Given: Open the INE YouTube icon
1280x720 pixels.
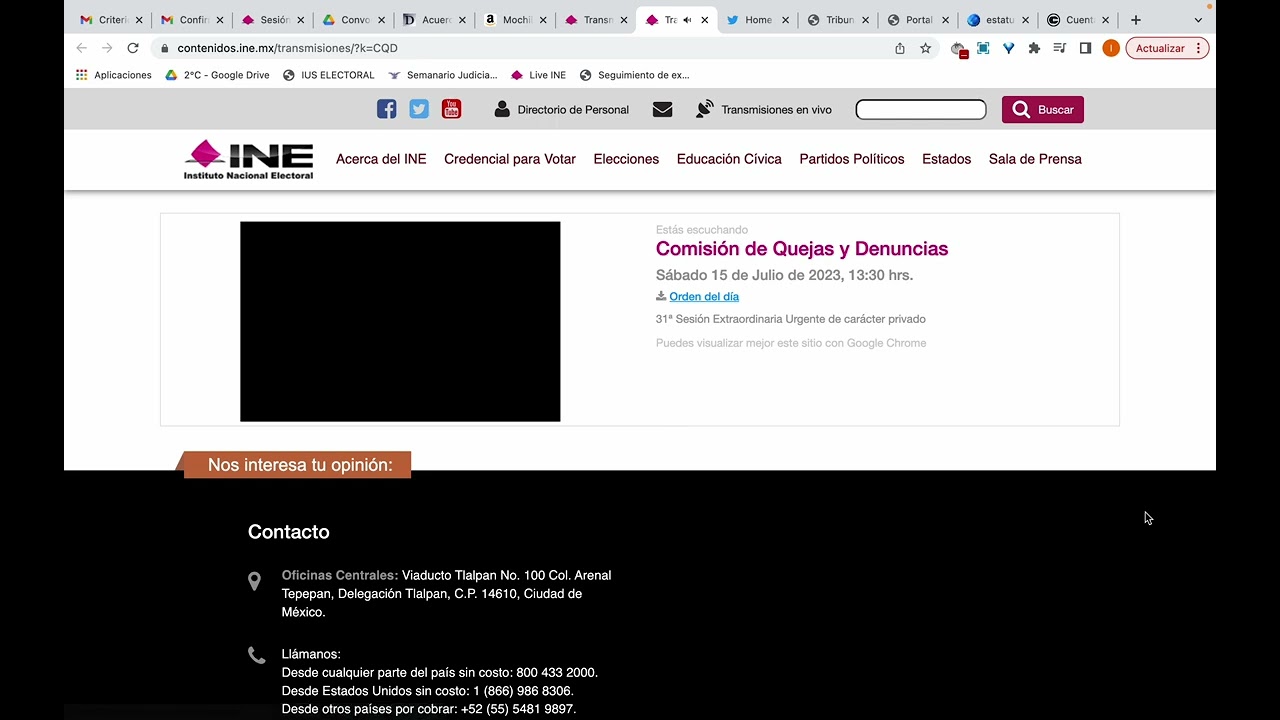Looking at the screenshot, I should (x=452, y=109).
